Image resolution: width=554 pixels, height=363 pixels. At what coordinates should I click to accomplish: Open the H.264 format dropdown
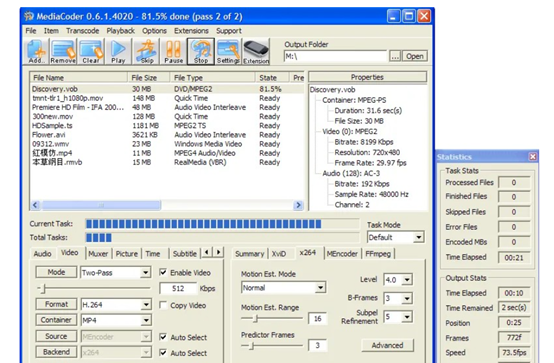[x=146, y=305]
